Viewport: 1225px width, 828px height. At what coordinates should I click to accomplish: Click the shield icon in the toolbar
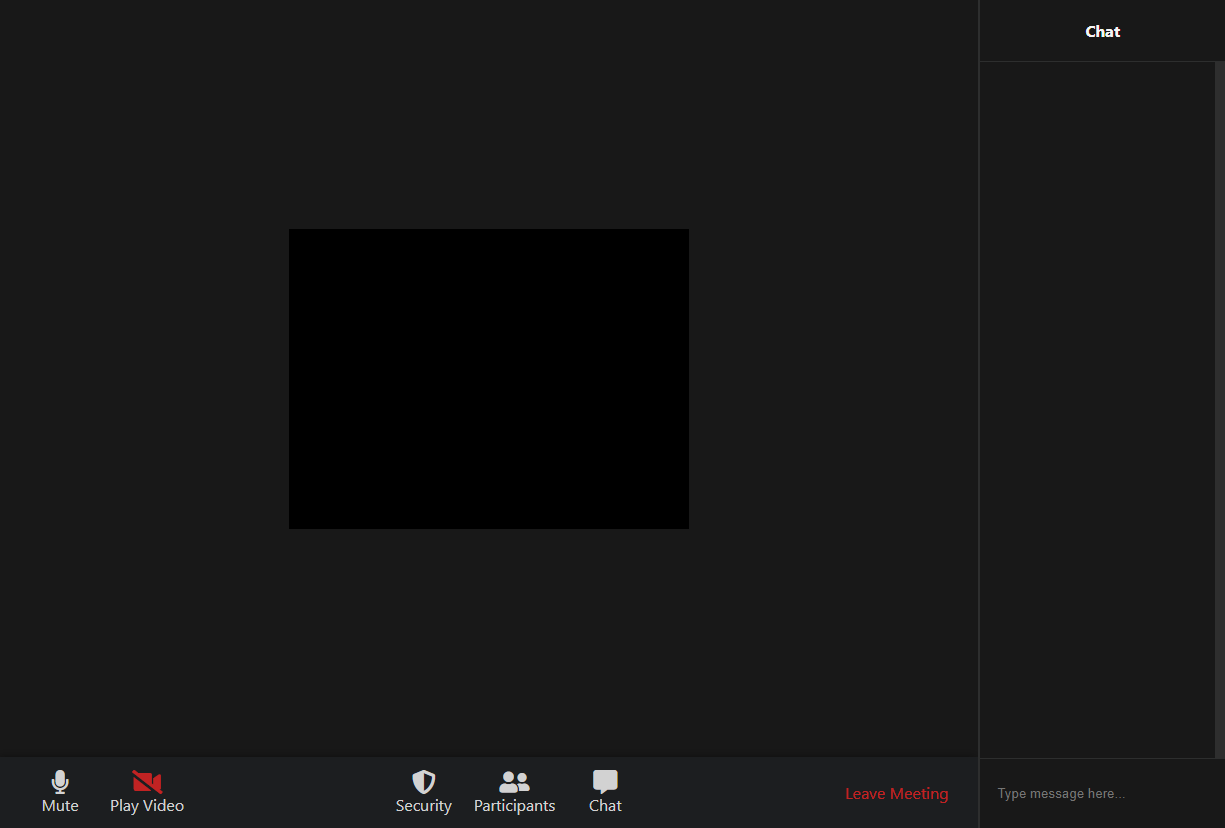pos(423,782)
